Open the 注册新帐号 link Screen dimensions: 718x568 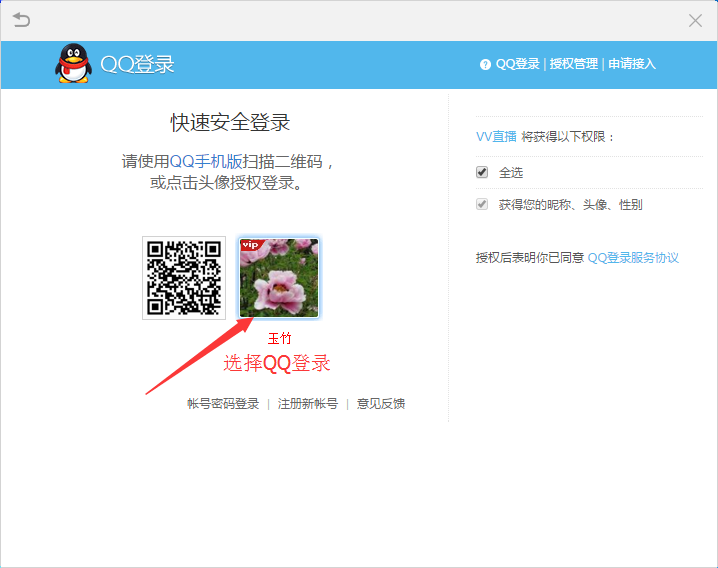pyautogui.click(x=308, y=404)
